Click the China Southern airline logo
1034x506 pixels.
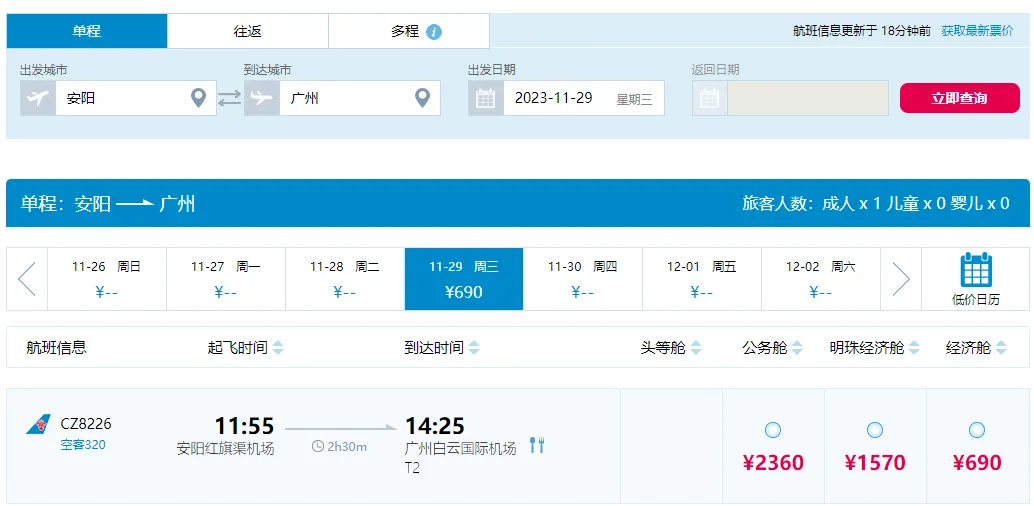(38, 424)
